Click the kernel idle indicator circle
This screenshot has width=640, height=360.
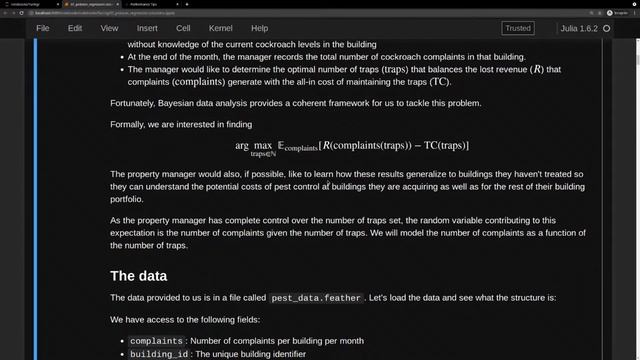[x=607, y=28]
